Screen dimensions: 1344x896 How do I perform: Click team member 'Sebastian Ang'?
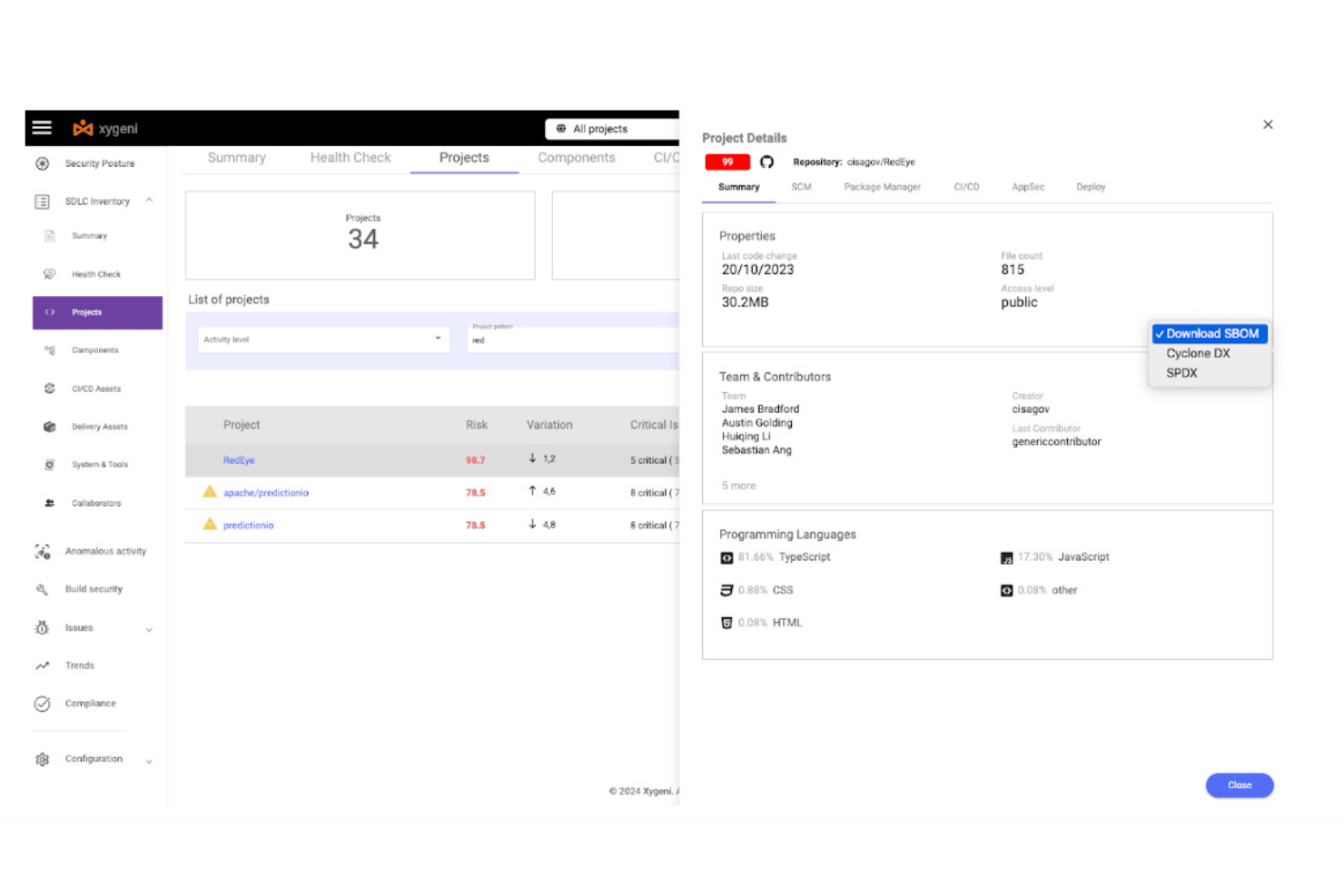pyautogui.click(x=756, y=450)
